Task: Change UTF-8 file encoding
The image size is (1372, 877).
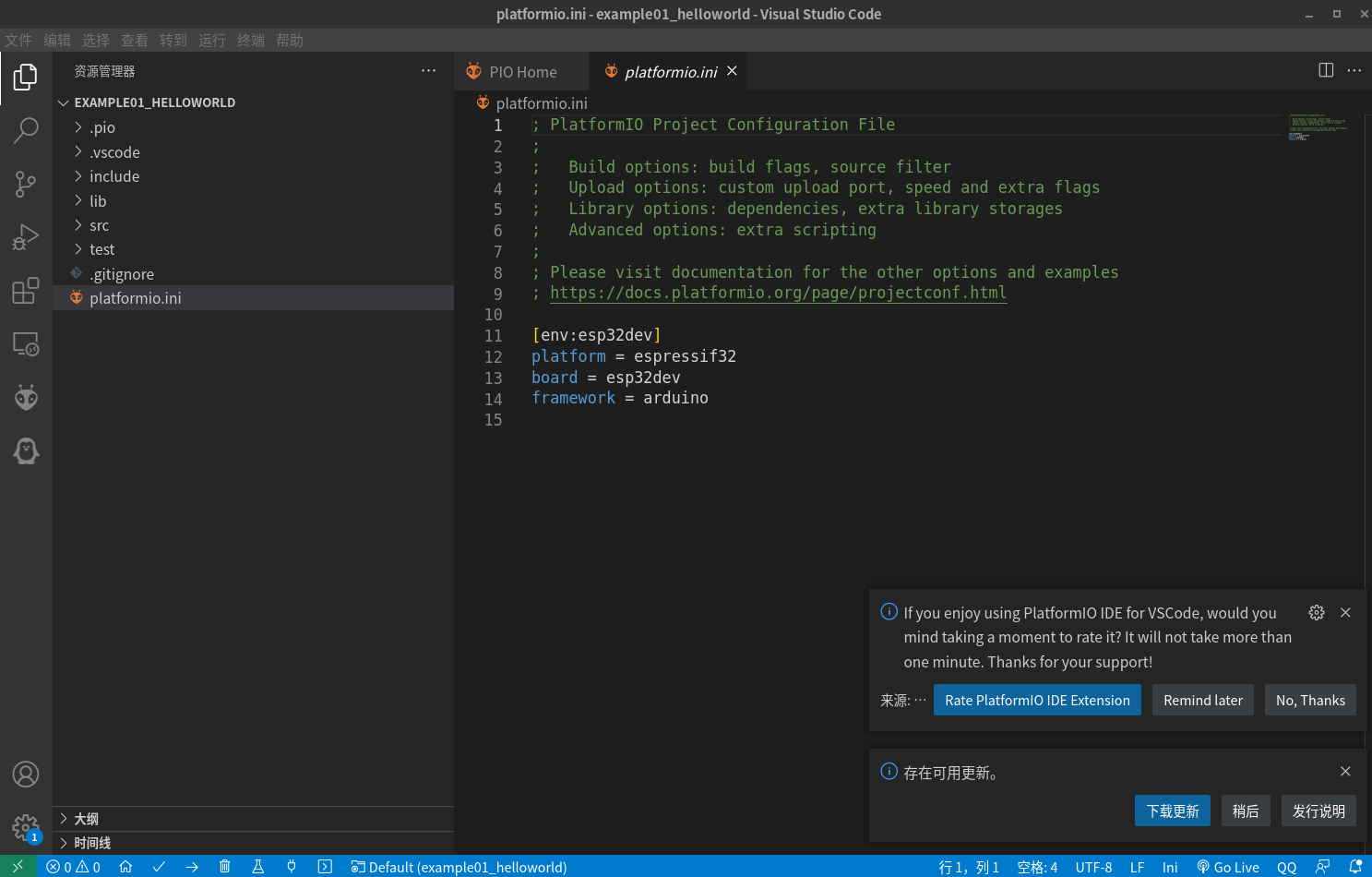Action: point(1093,867)
